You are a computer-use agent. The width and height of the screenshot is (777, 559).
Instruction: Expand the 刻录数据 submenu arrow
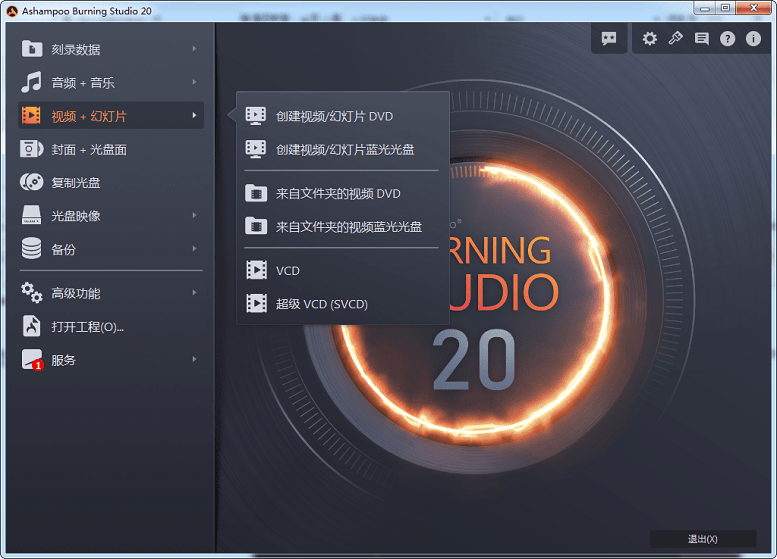(x=194, y=49)
